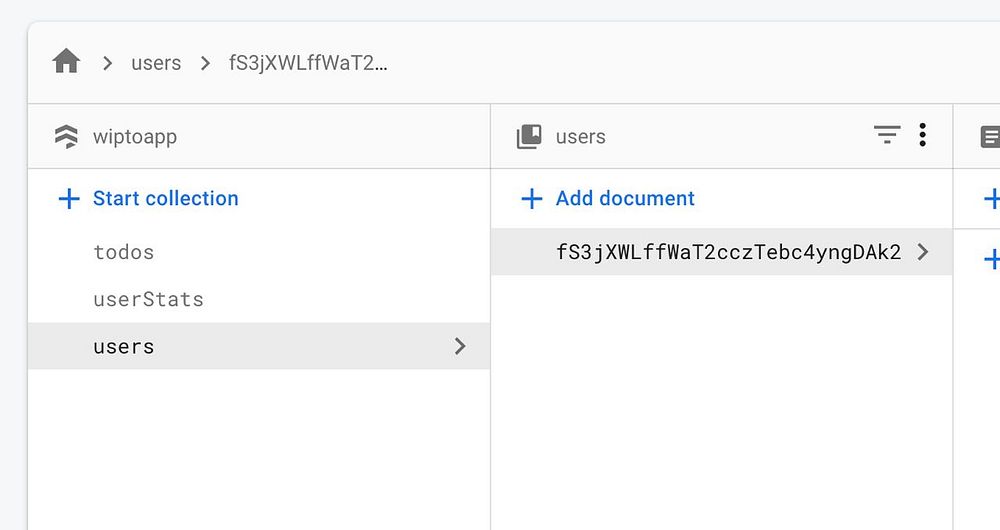Click the plus icon next to Add document

(532, 199)
